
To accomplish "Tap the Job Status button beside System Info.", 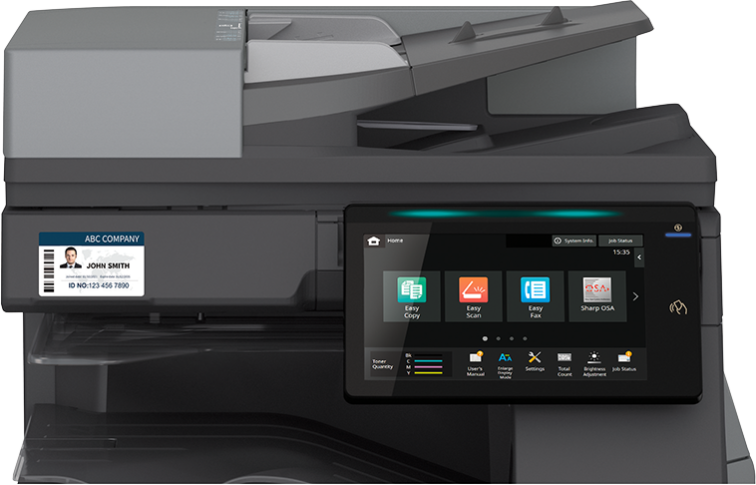I will [621, 241].
